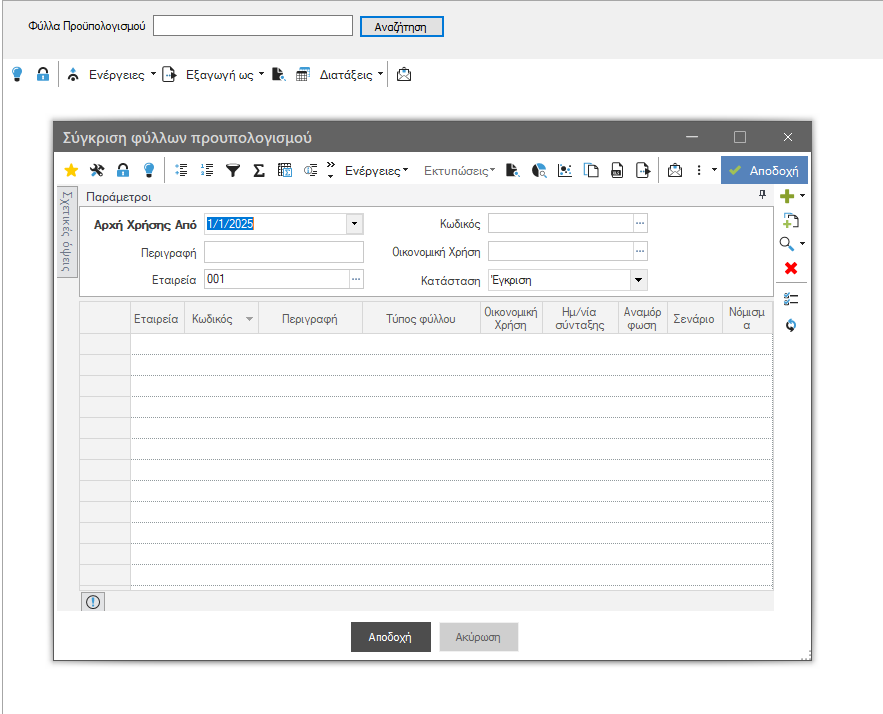The width and height of the screenshot is (883, 714).
Task: Click the filter funnel icon
Action: (233, 170)
